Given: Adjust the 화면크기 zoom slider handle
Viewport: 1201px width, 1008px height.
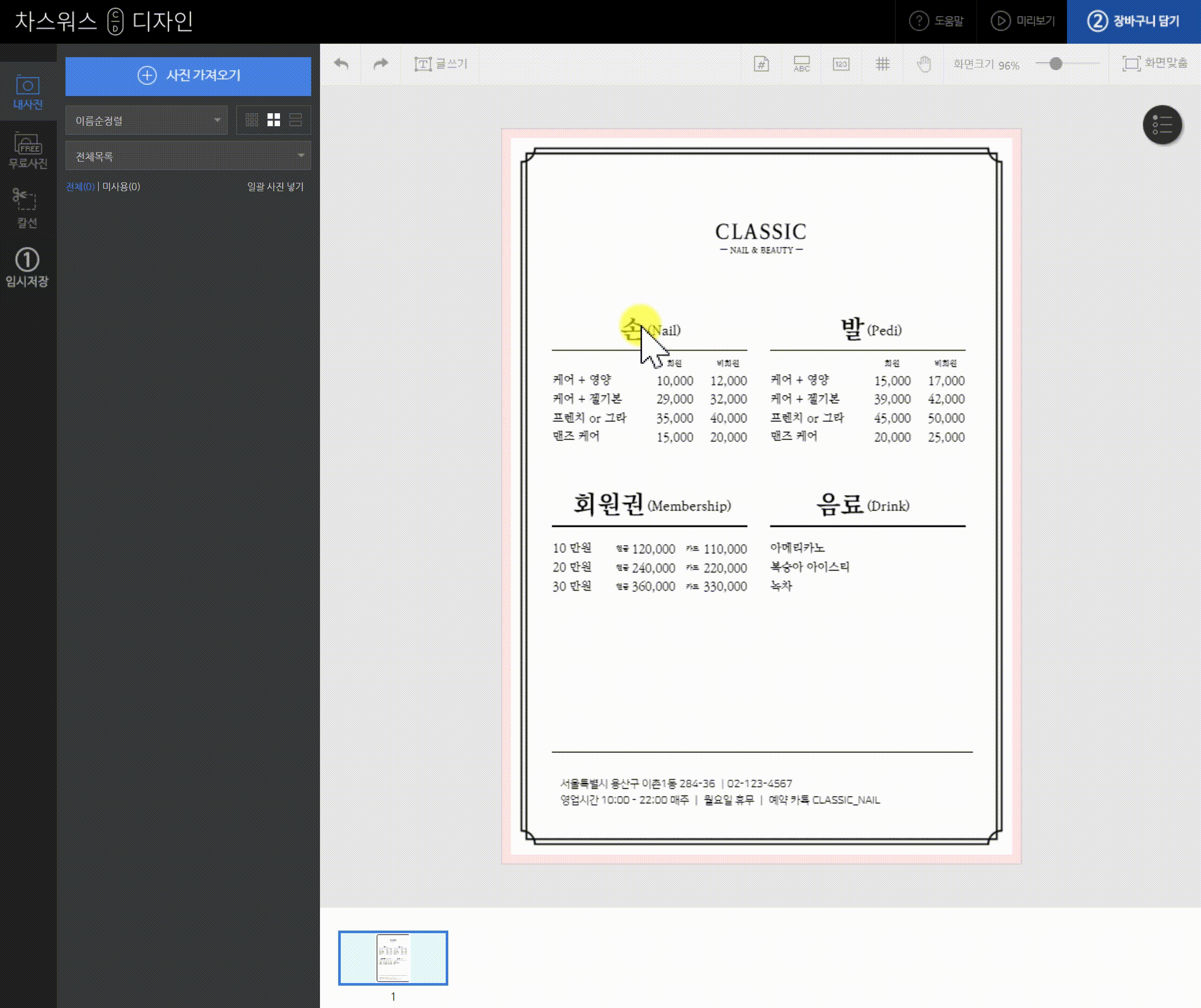Looking at the screenshot, I should (x=1056, y=63).
